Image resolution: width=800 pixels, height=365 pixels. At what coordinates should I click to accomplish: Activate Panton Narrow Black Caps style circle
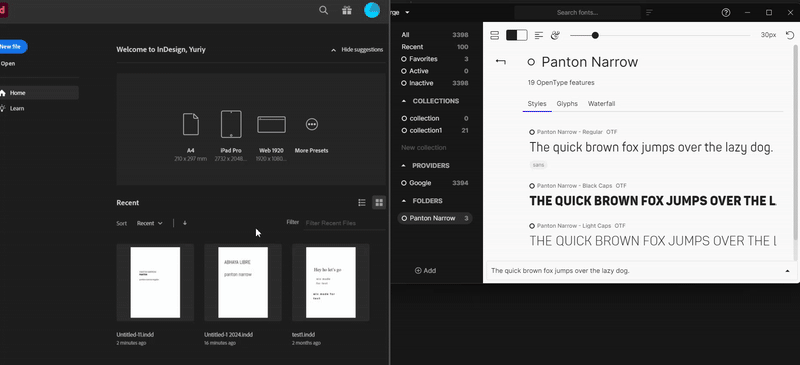pos(532,186)
